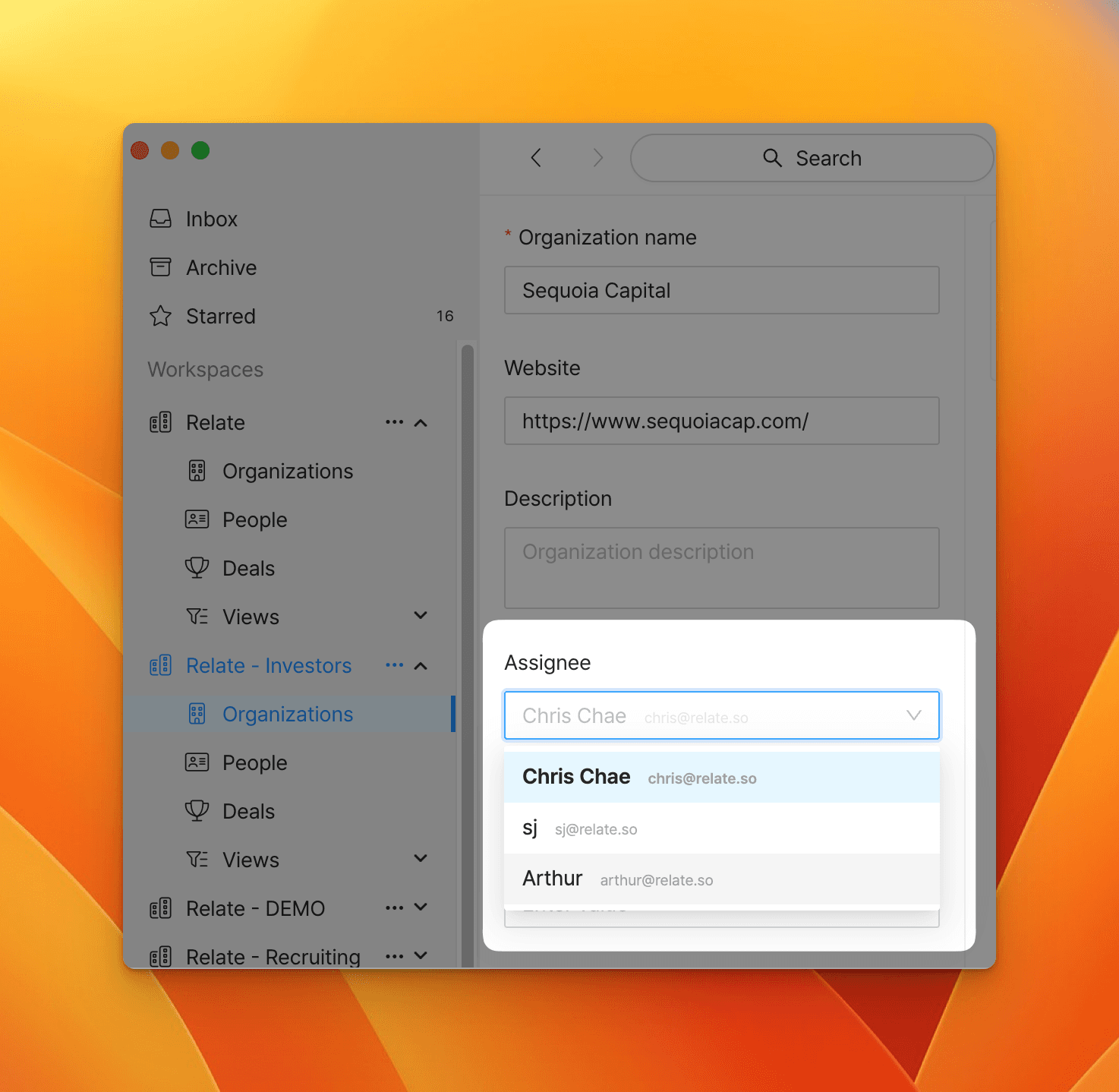Image resolution: width=1119 pixels, height=1092 pixels.
Task: Click the sidebar vertical scrollbar
Action: click(x=467, y=655)
